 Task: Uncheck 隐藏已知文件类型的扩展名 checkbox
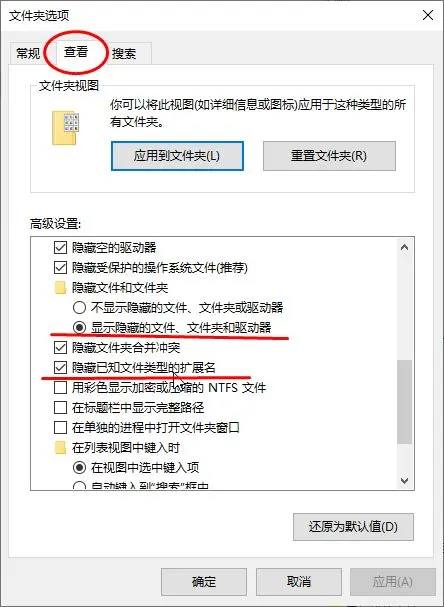click(60, 367)
